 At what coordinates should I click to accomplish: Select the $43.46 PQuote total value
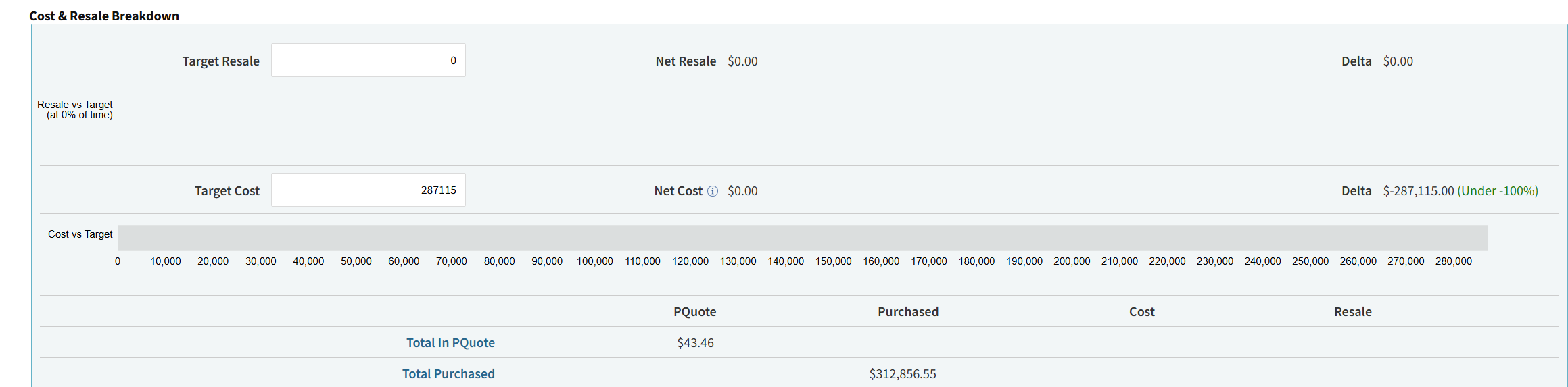(696, 343)
